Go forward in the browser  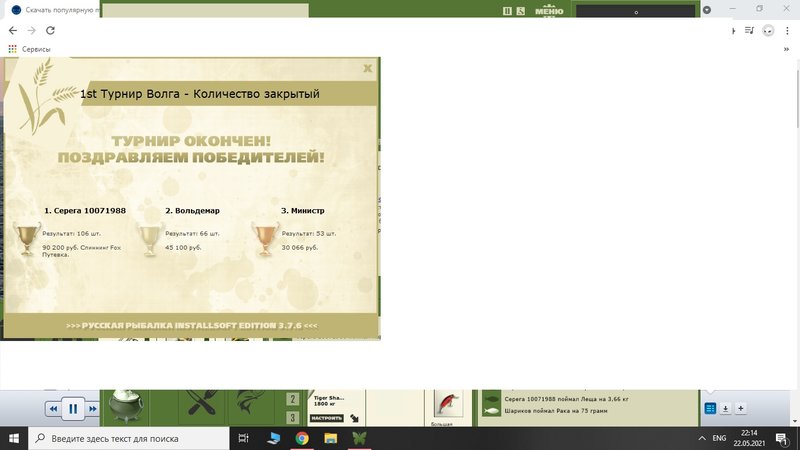point(32,31)
